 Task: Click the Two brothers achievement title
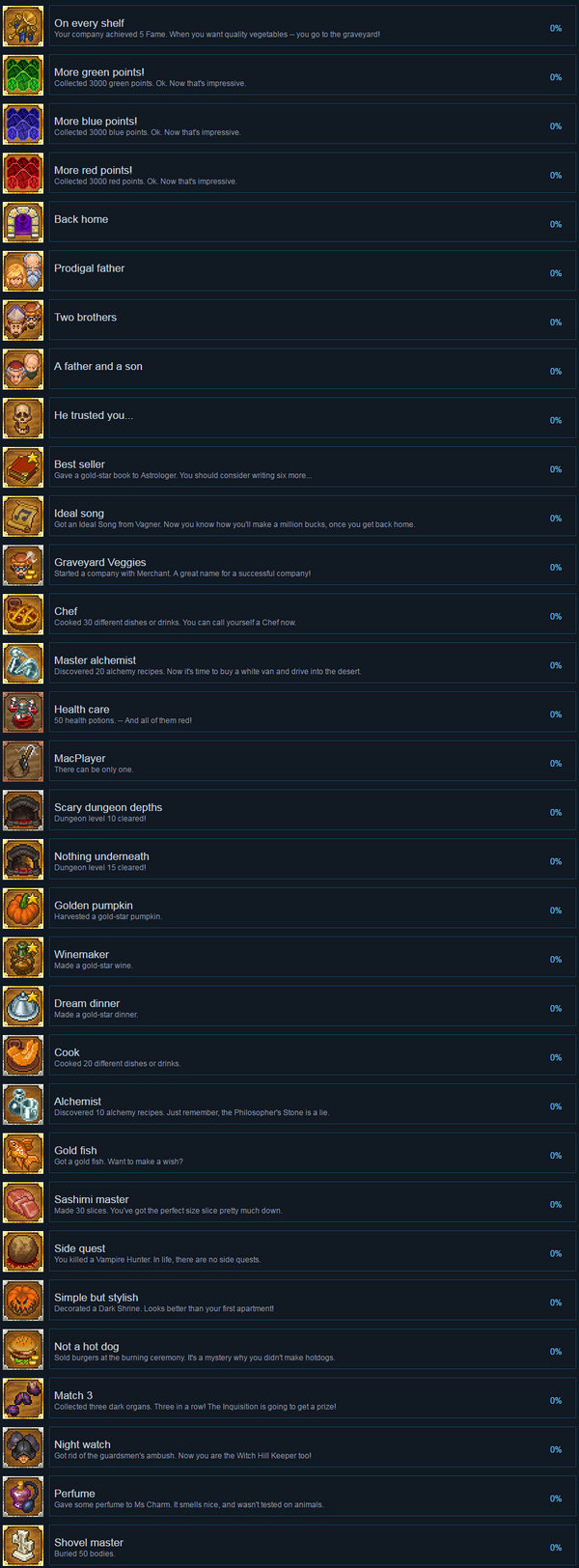(x=85, y=318)
